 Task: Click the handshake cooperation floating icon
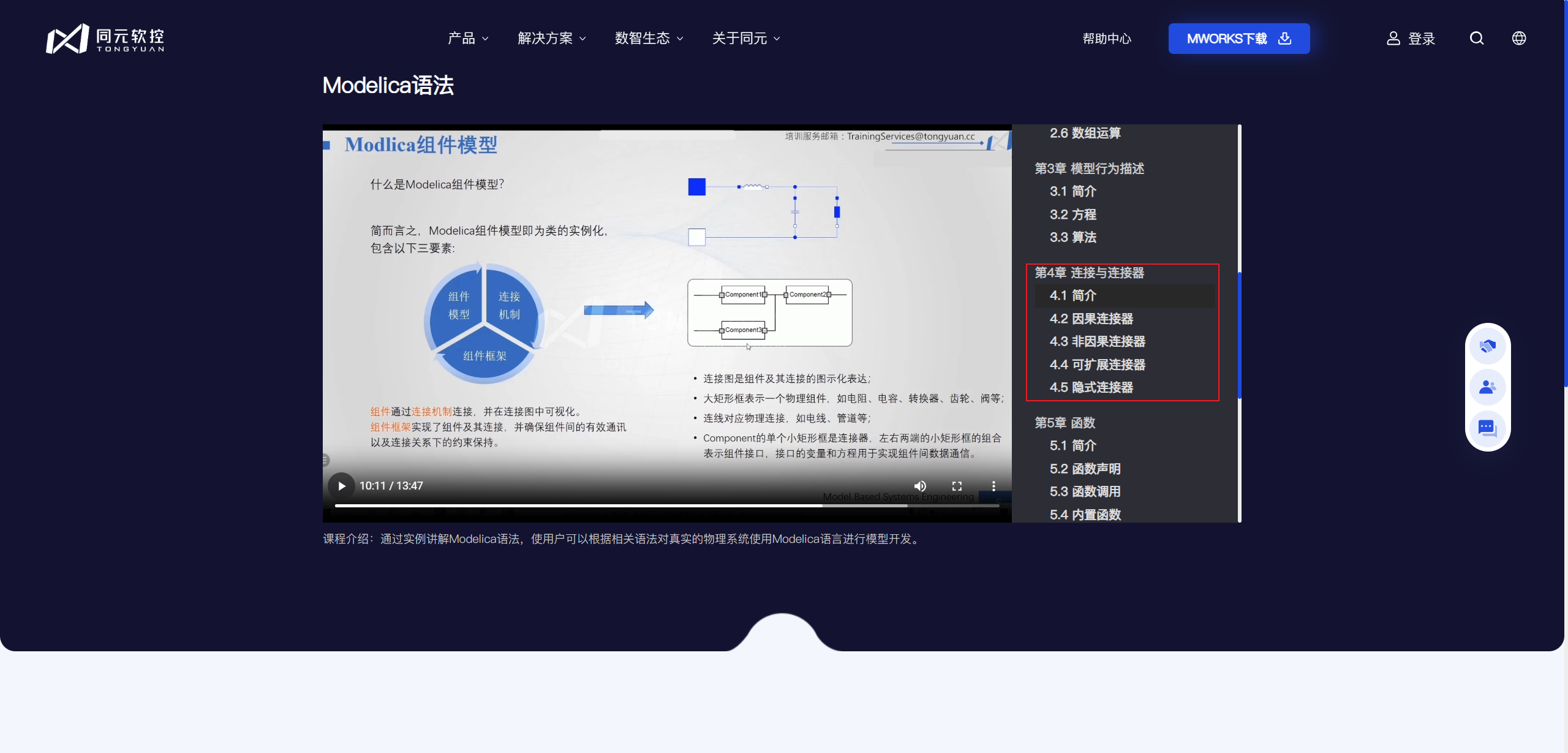point(1488,347)
